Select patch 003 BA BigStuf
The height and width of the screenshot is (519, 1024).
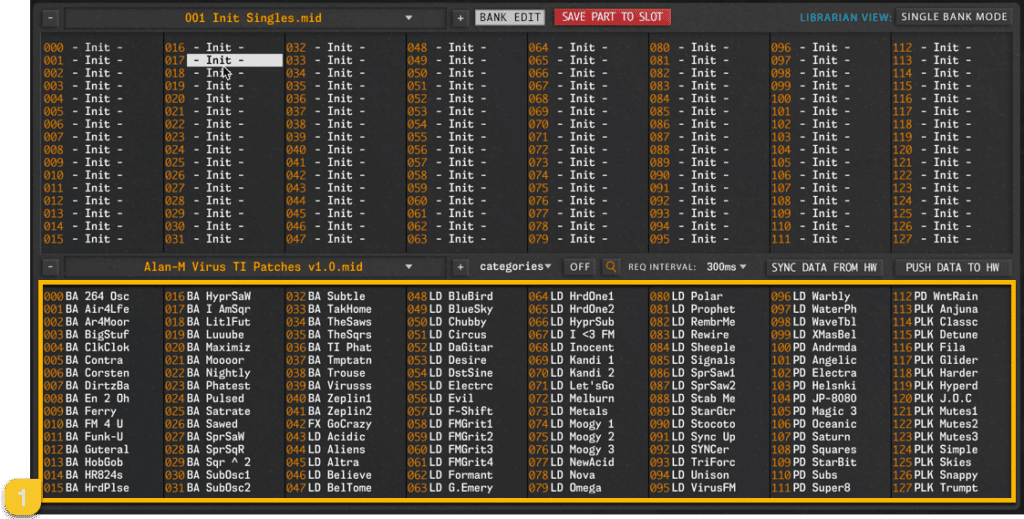coord(86,335)
